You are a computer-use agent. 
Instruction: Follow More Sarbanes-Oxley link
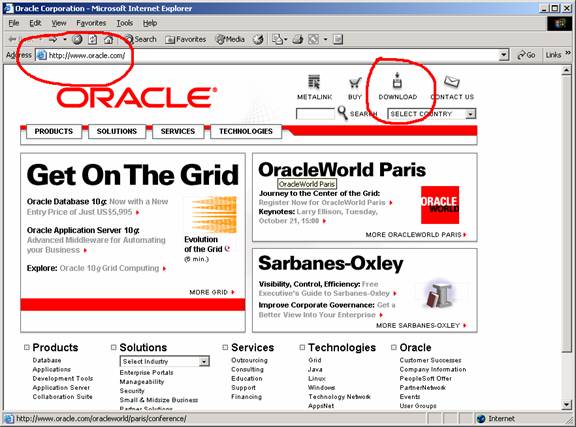(x=421, y=326)
